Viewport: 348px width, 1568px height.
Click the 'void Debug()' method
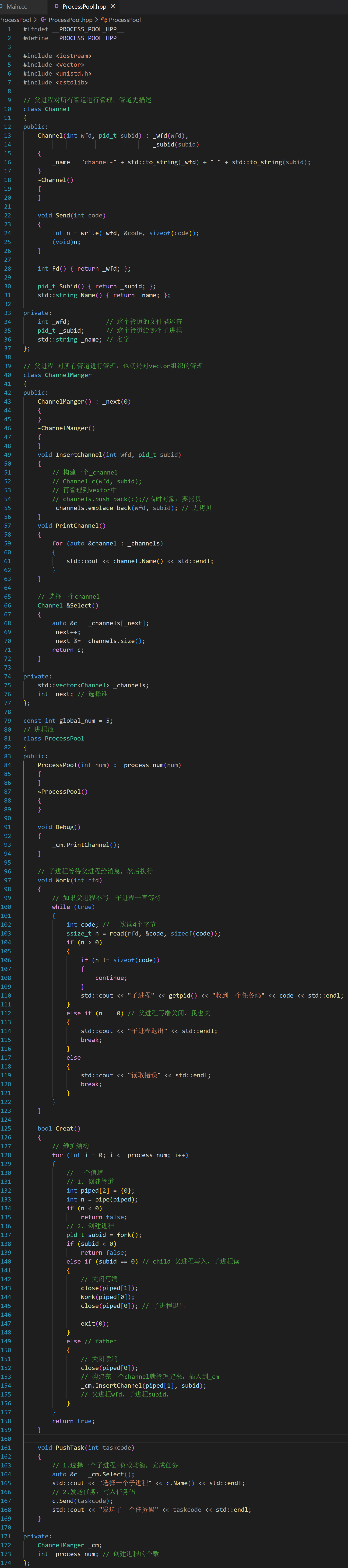coord(59,827)
